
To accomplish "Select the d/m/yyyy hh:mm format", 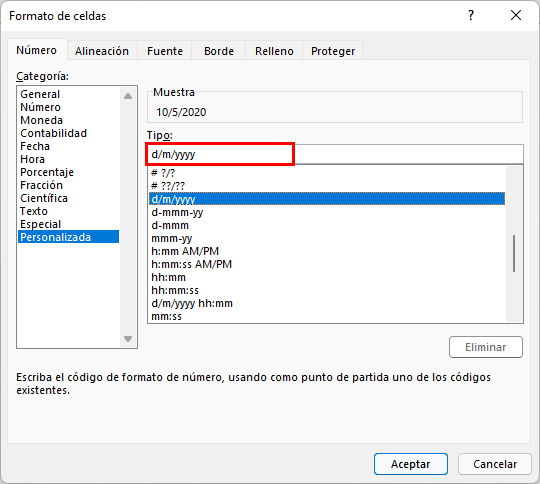I will point(328,303).
